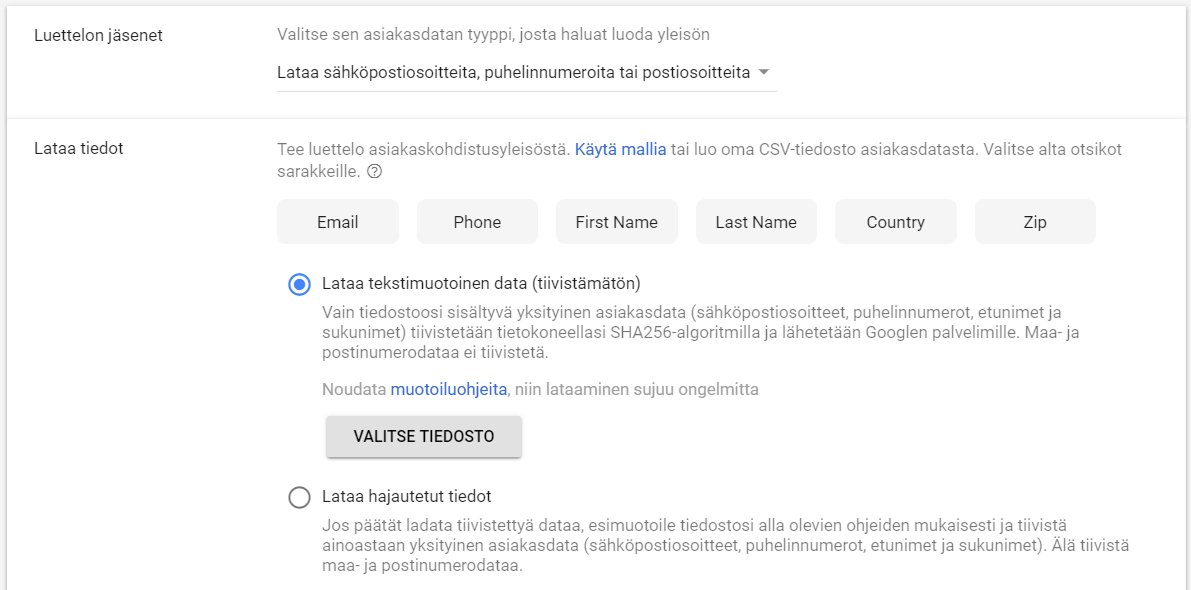Screen dimensions: 1191x590
Task: Open the 'Käytä mallia' template link
Action: [621, 149]
